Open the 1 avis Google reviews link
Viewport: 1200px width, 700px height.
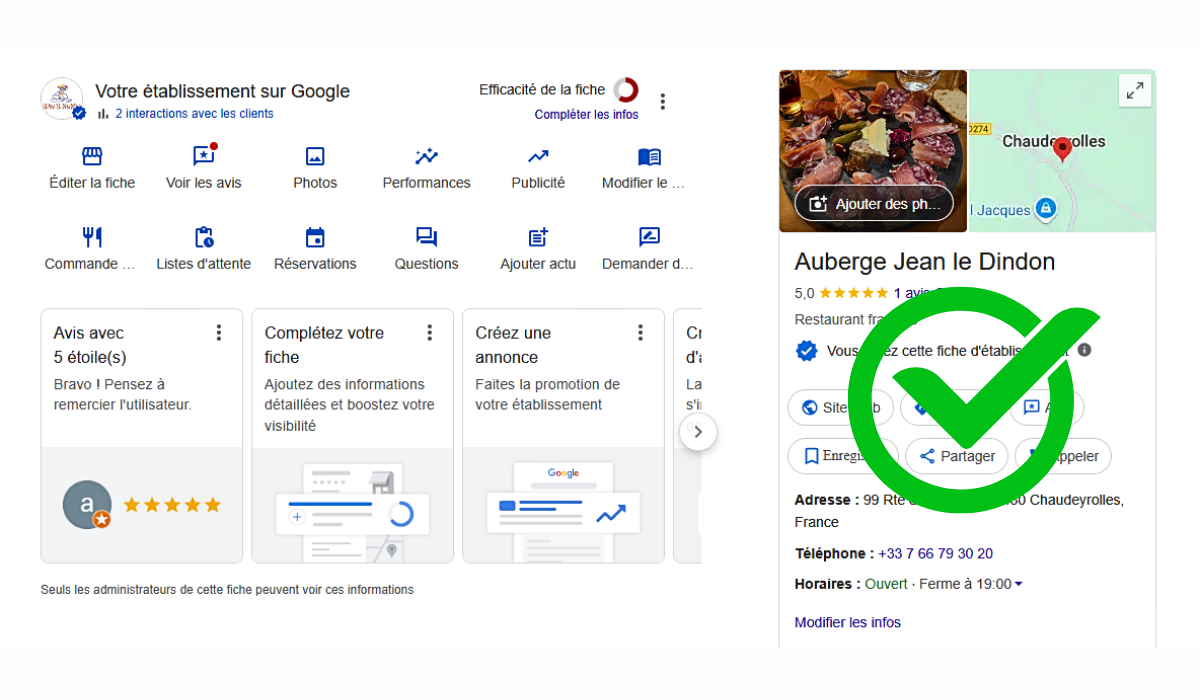(925, 293)
